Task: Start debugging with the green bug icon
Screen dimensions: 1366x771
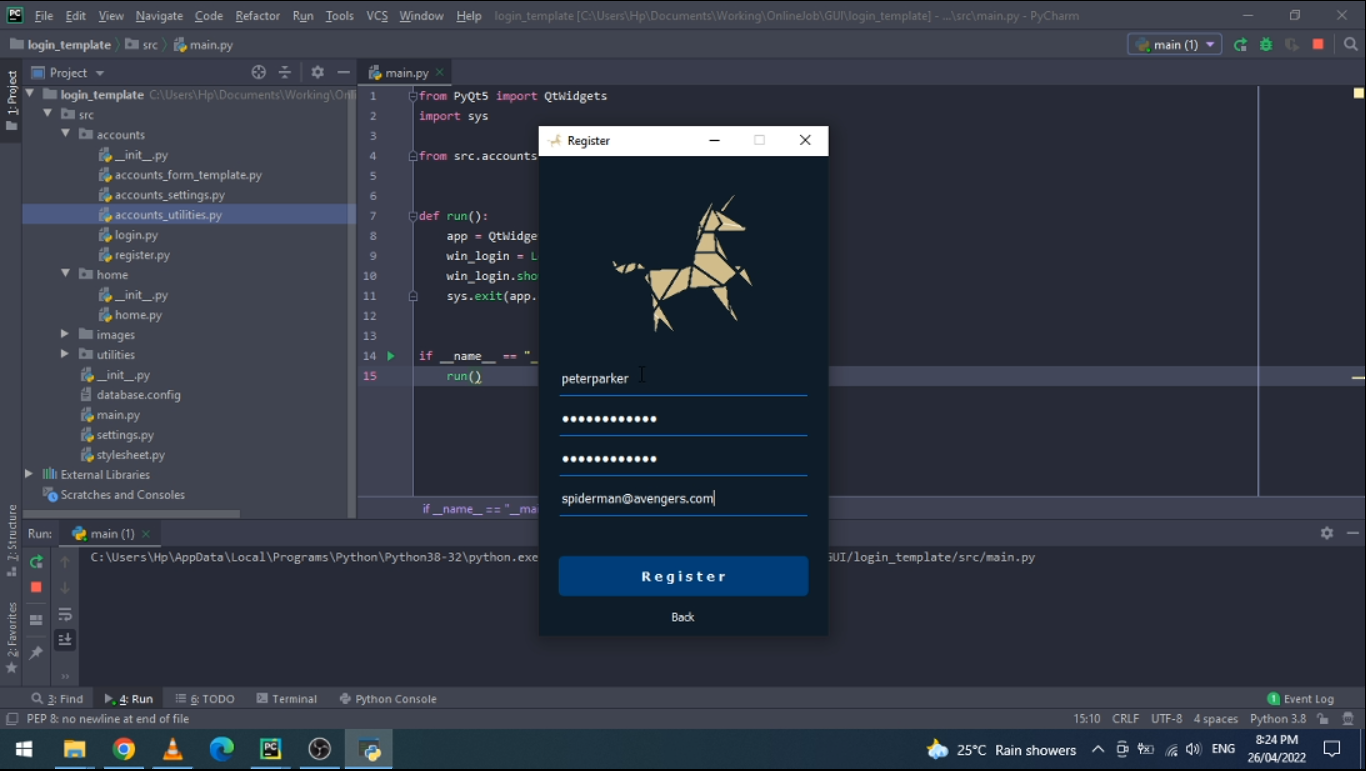Action: 1266,45
